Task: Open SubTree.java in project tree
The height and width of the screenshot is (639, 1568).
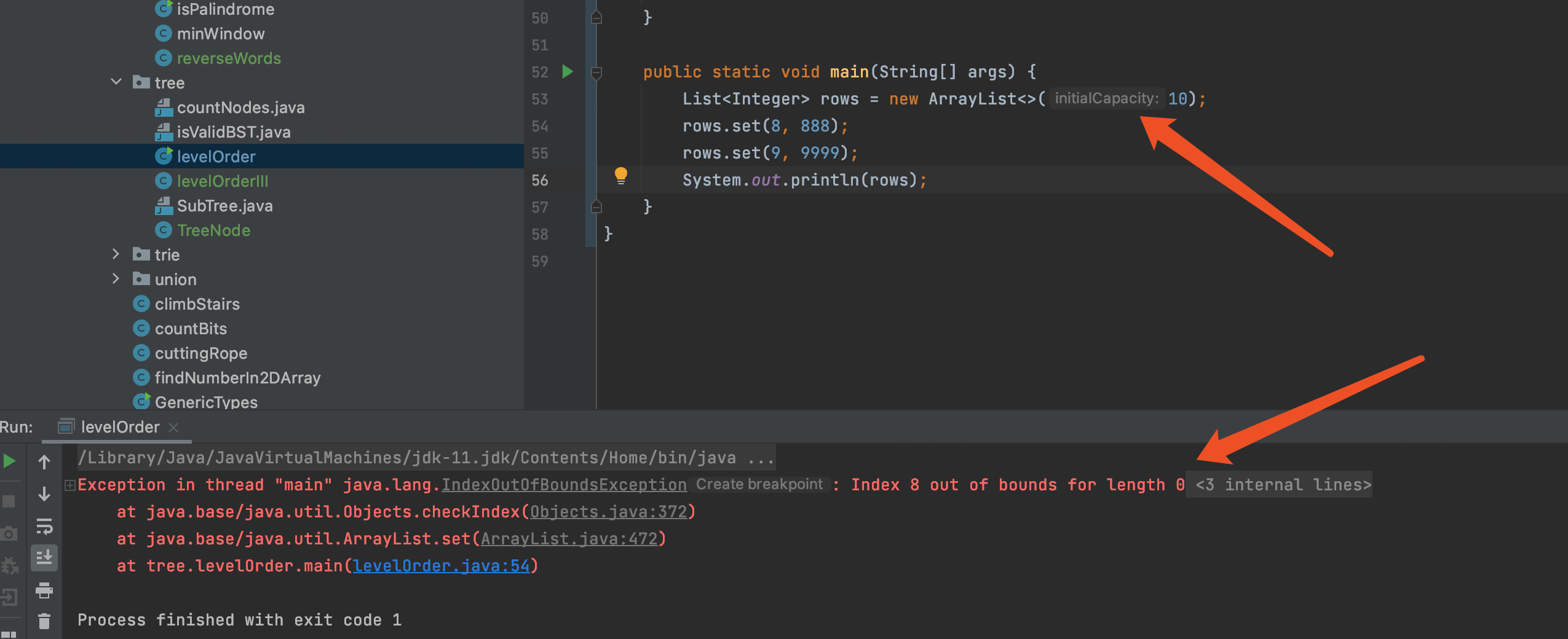Action: tap(224, 205)
